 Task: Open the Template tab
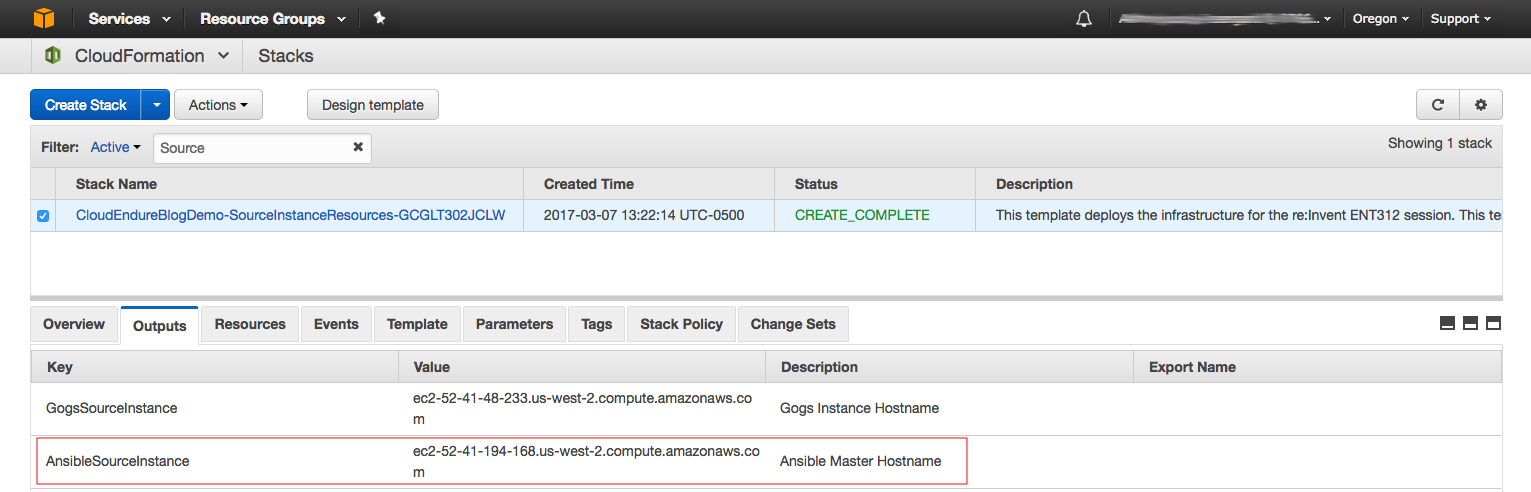[417, 324]
